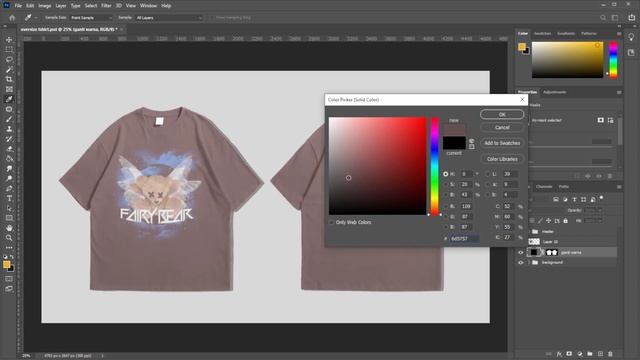Open the Color panel flyout menu
Image resolution: width=640 pixels, height=360 pixels.
pos(619,34)
